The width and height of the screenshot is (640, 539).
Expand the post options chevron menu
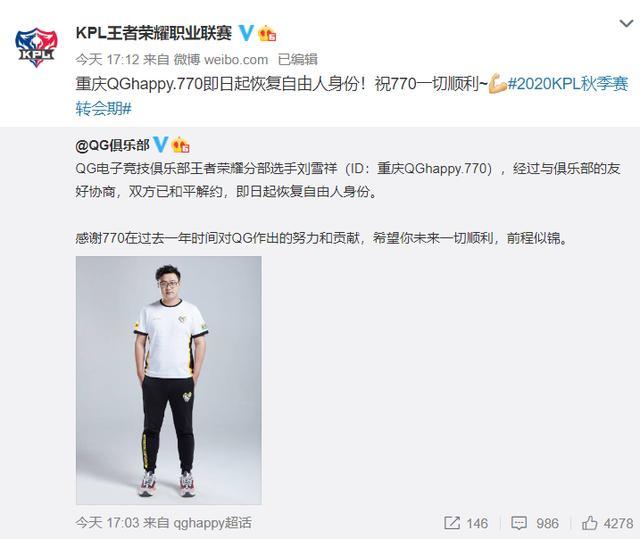pos(626,24)
